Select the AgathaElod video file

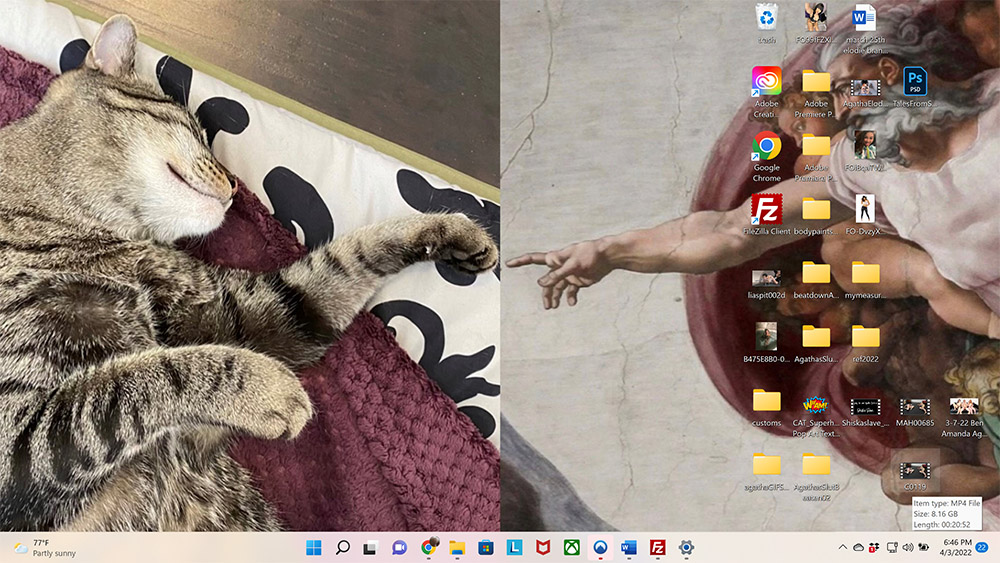865,87
